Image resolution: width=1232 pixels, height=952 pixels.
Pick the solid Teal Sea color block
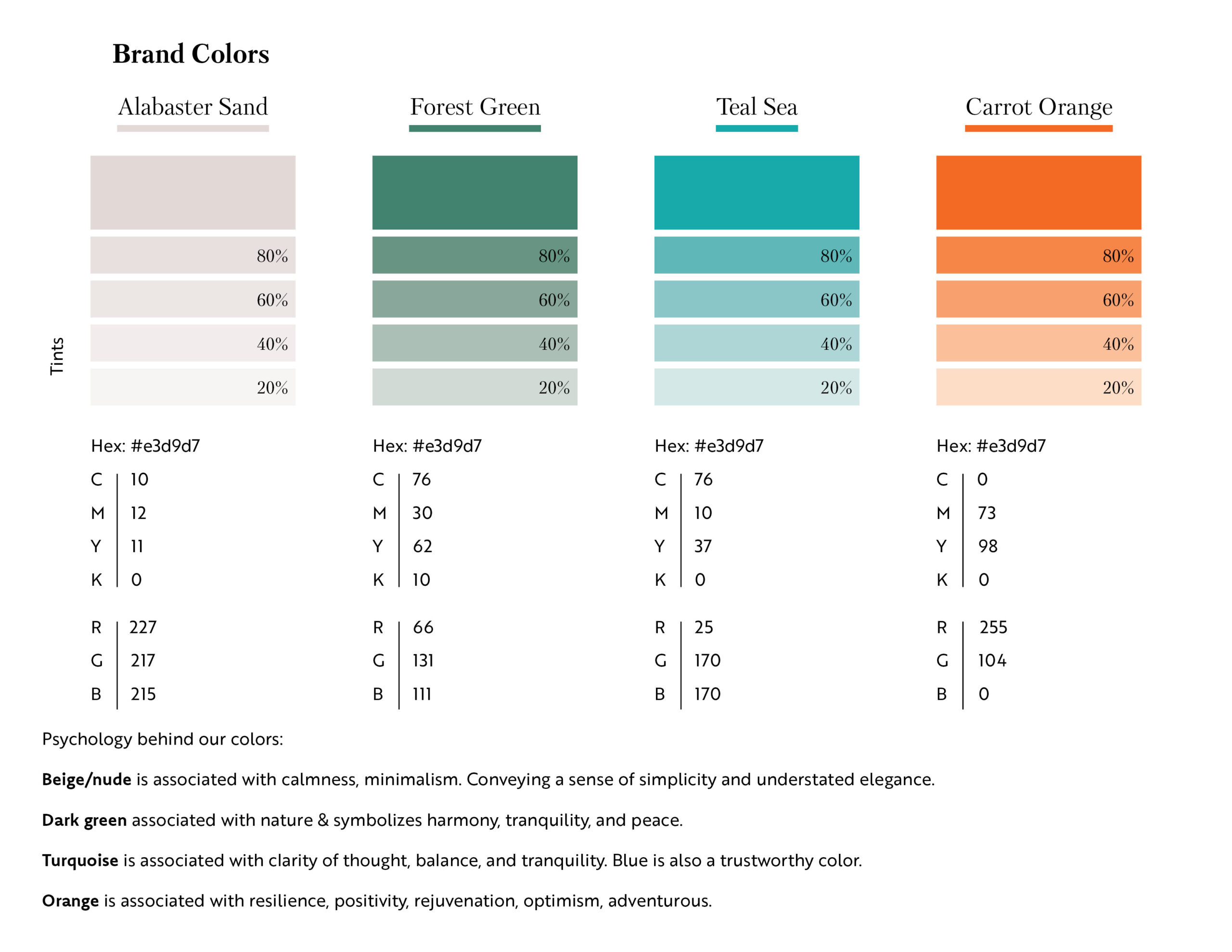tap(757, 193)
